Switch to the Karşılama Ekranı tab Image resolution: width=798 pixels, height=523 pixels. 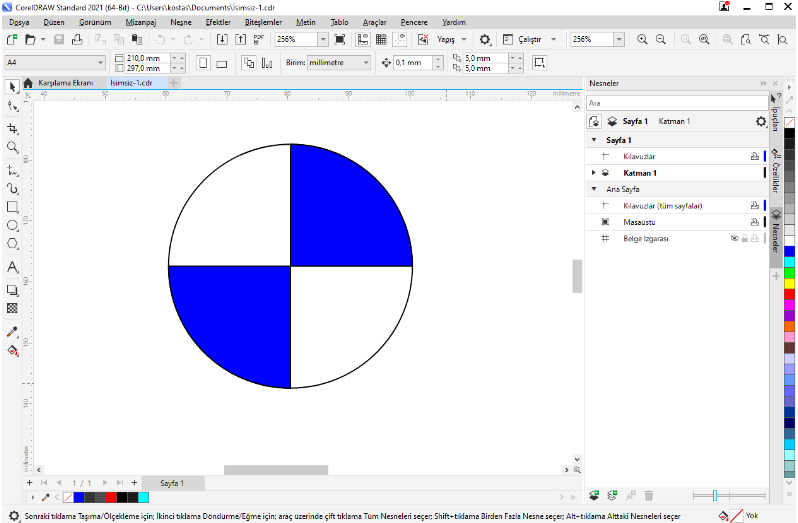tap(65, 83)
